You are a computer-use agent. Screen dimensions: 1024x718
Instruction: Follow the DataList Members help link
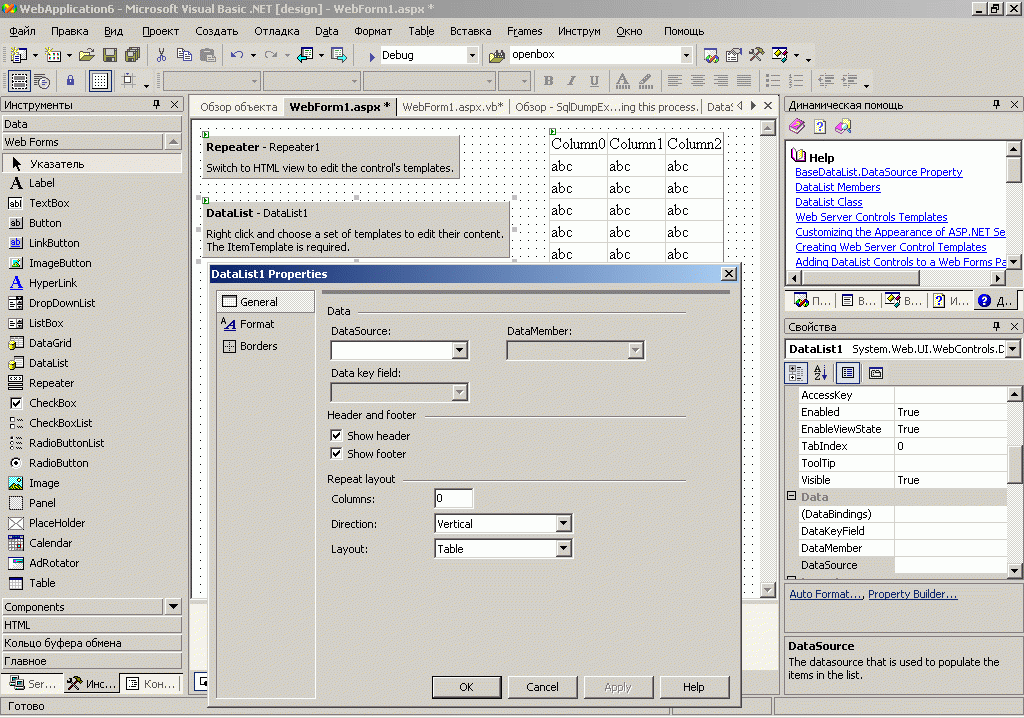(x=838, y=187)
